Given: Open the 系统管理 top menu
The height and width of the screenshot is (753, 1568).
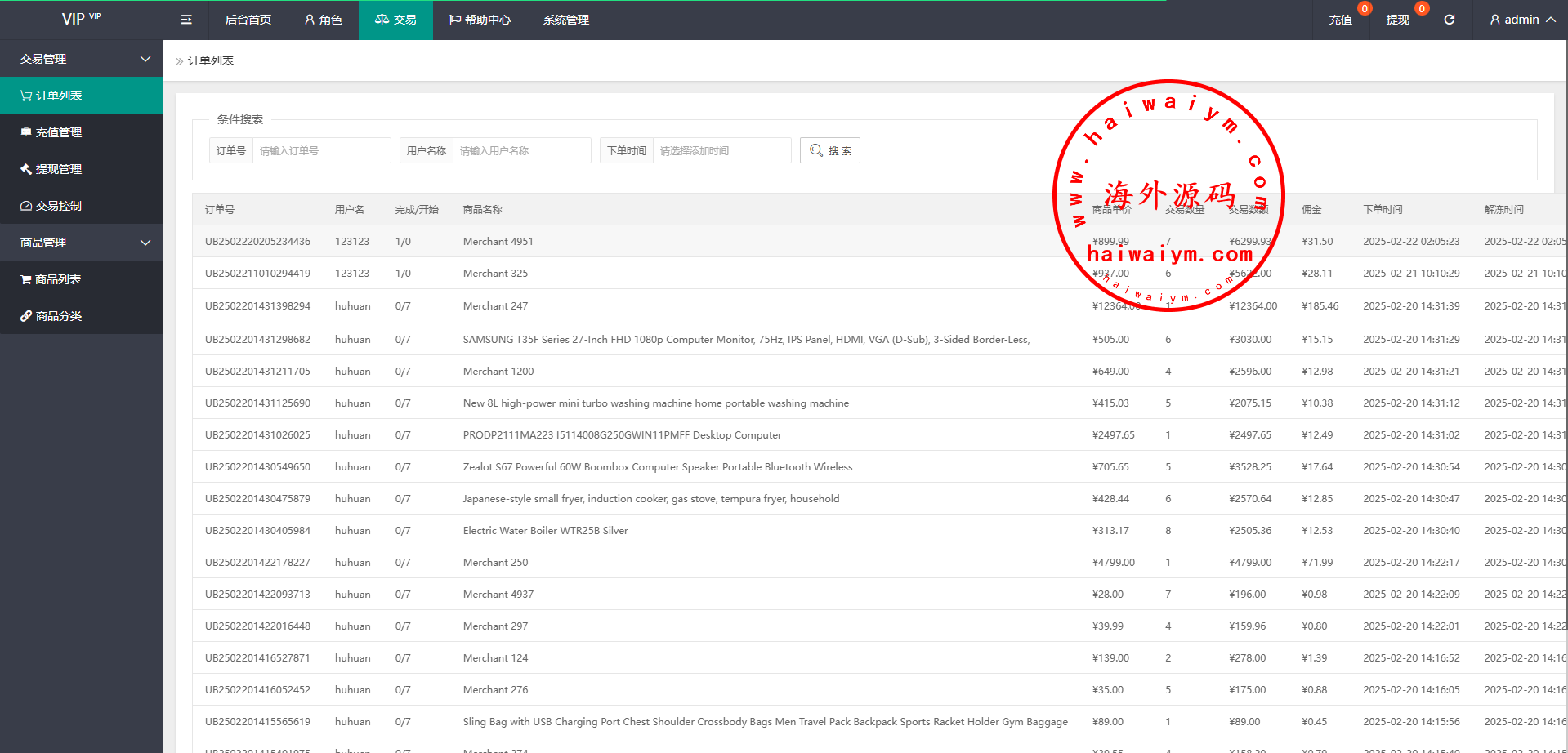Looking at the screenshot, I should pos(566,20).
